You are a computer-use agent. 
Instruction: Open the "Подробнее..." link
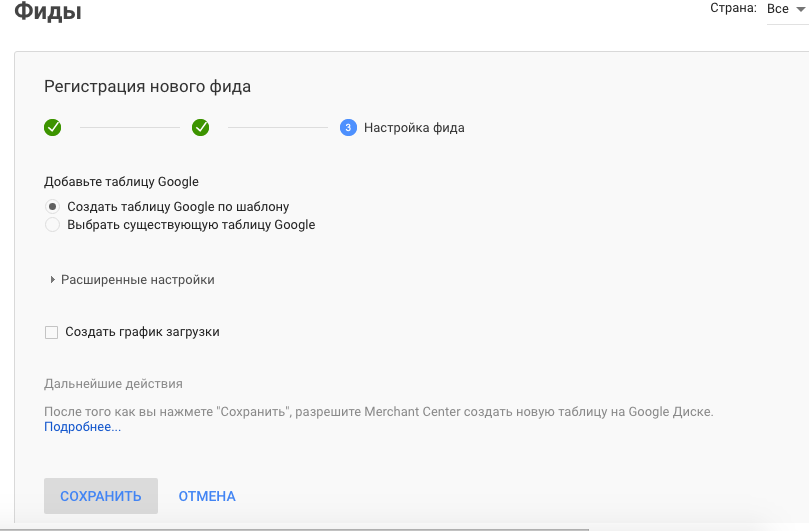tap(83, 427)
